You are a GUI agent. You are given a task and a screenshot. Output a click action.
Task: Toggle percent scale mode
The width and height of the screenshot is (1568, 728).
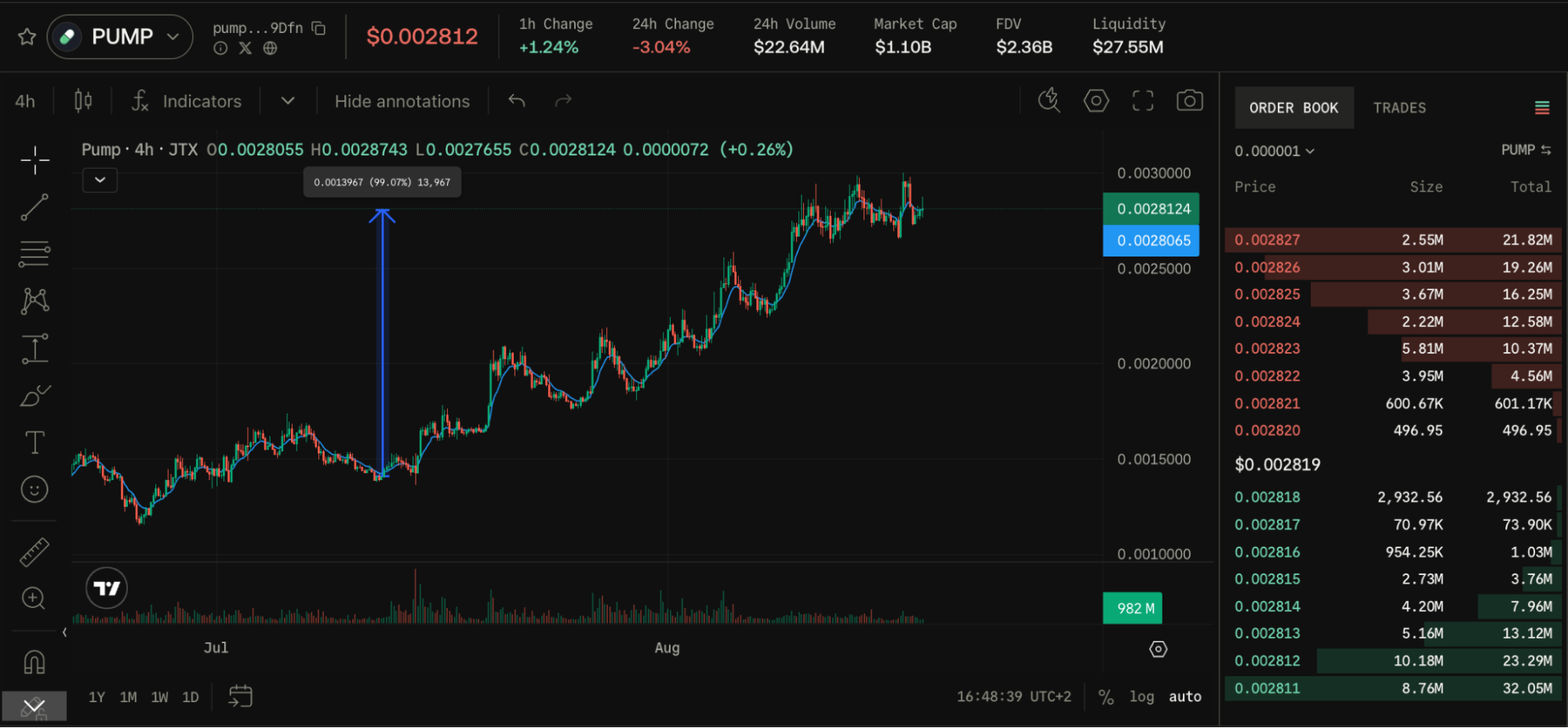(x=1106, y=697)
